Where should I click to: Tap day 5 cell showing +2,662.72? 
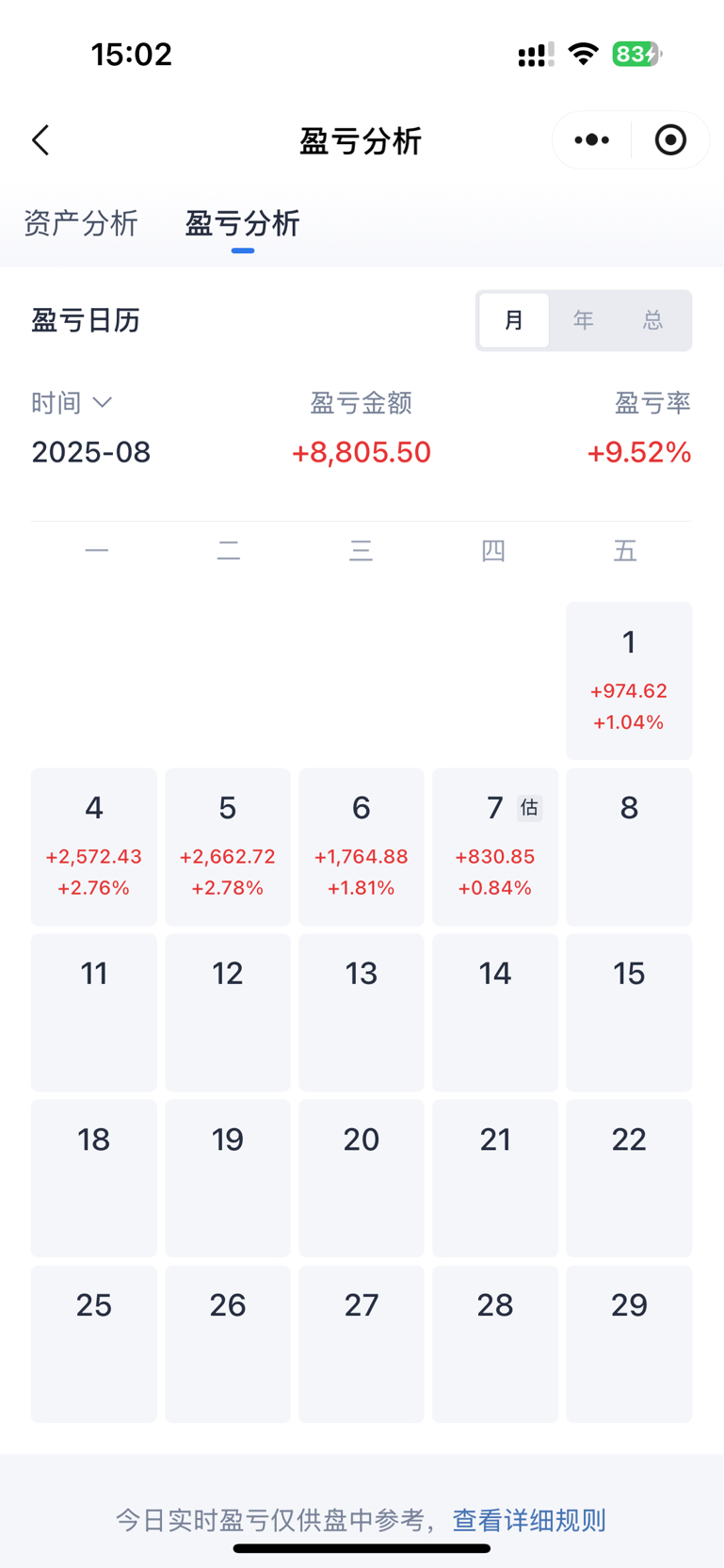coord(228,847)
